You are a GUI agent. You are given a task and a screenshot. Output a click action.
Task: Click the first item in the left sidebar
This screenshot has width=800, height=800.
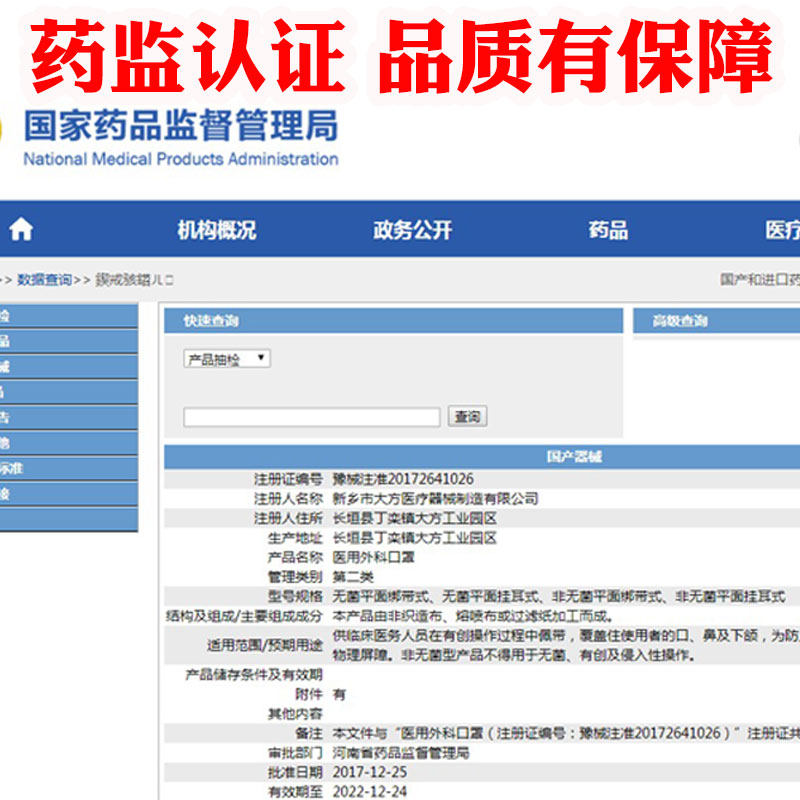(68, 316)
